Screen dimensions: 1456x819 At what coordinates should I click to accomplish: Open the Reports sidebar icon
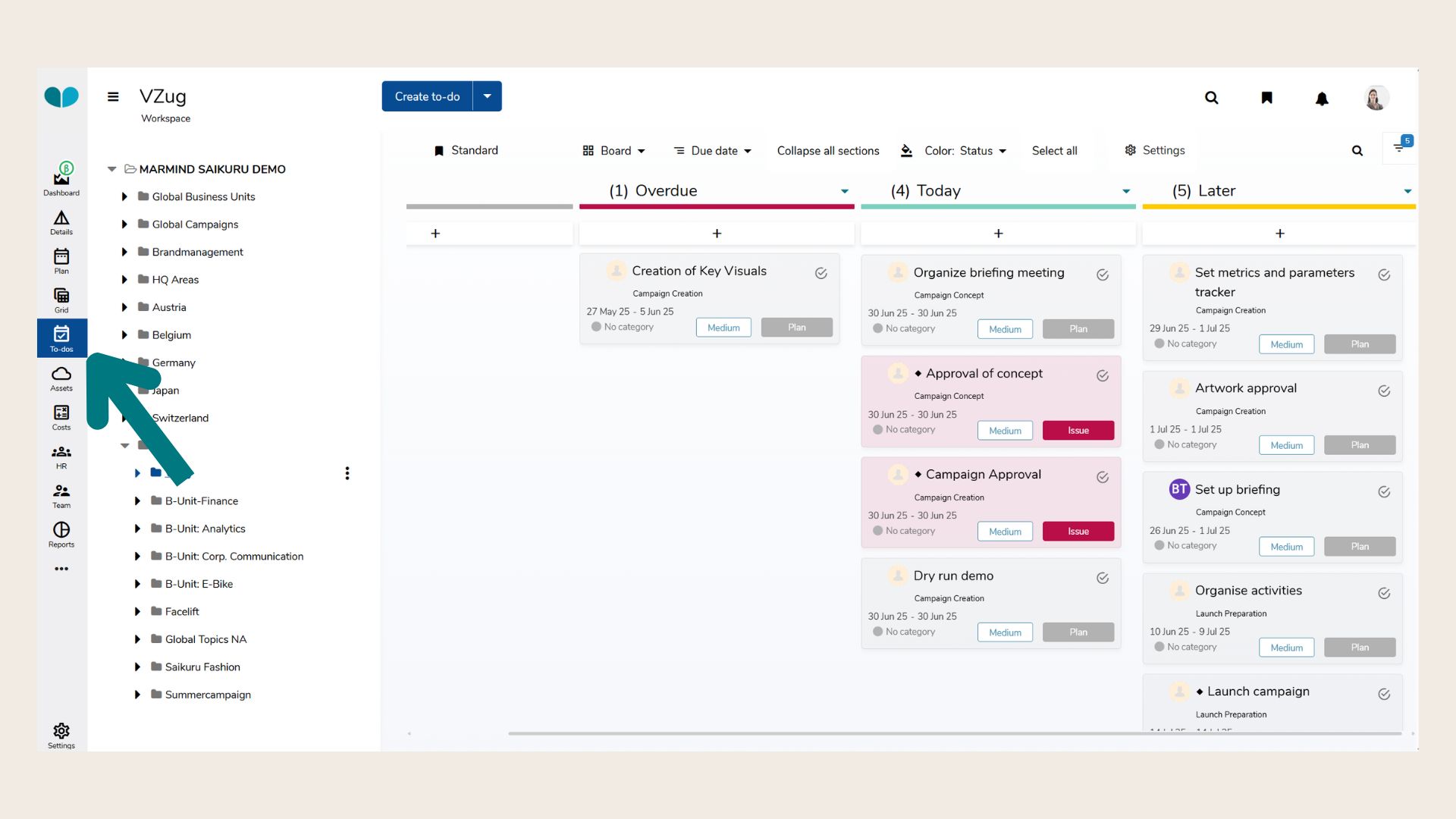(x=61, y=534)
